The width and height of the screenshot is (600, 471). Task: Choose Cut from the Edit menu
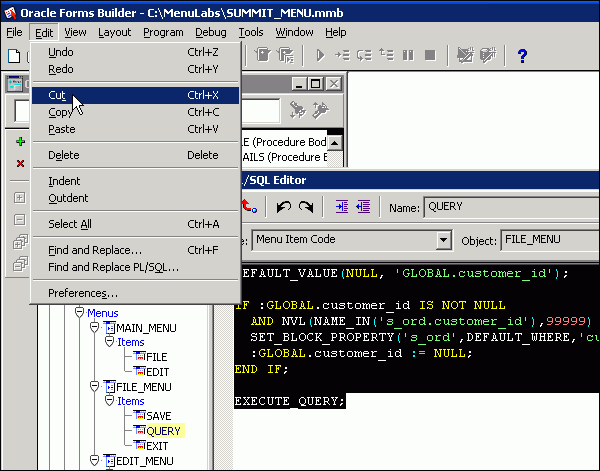tap(135, 95)
